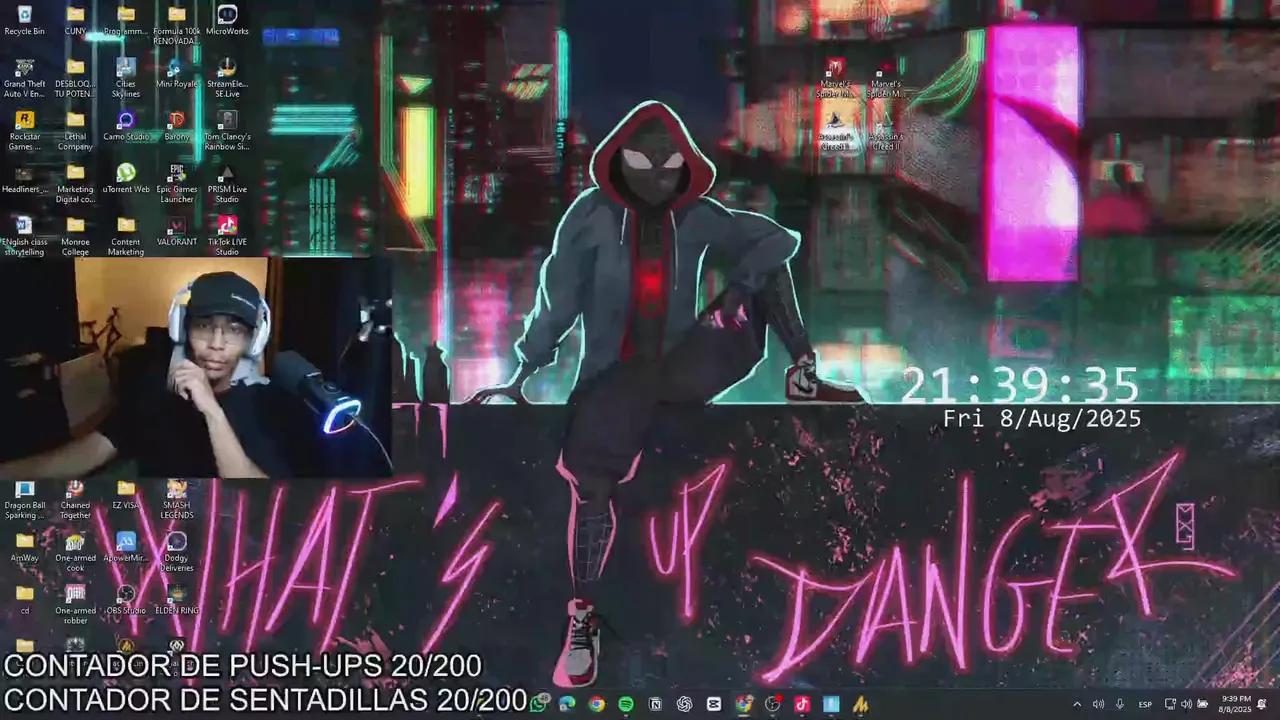Open Marvel's Spider-Man Miles shortcut, right one

(885, 80)
